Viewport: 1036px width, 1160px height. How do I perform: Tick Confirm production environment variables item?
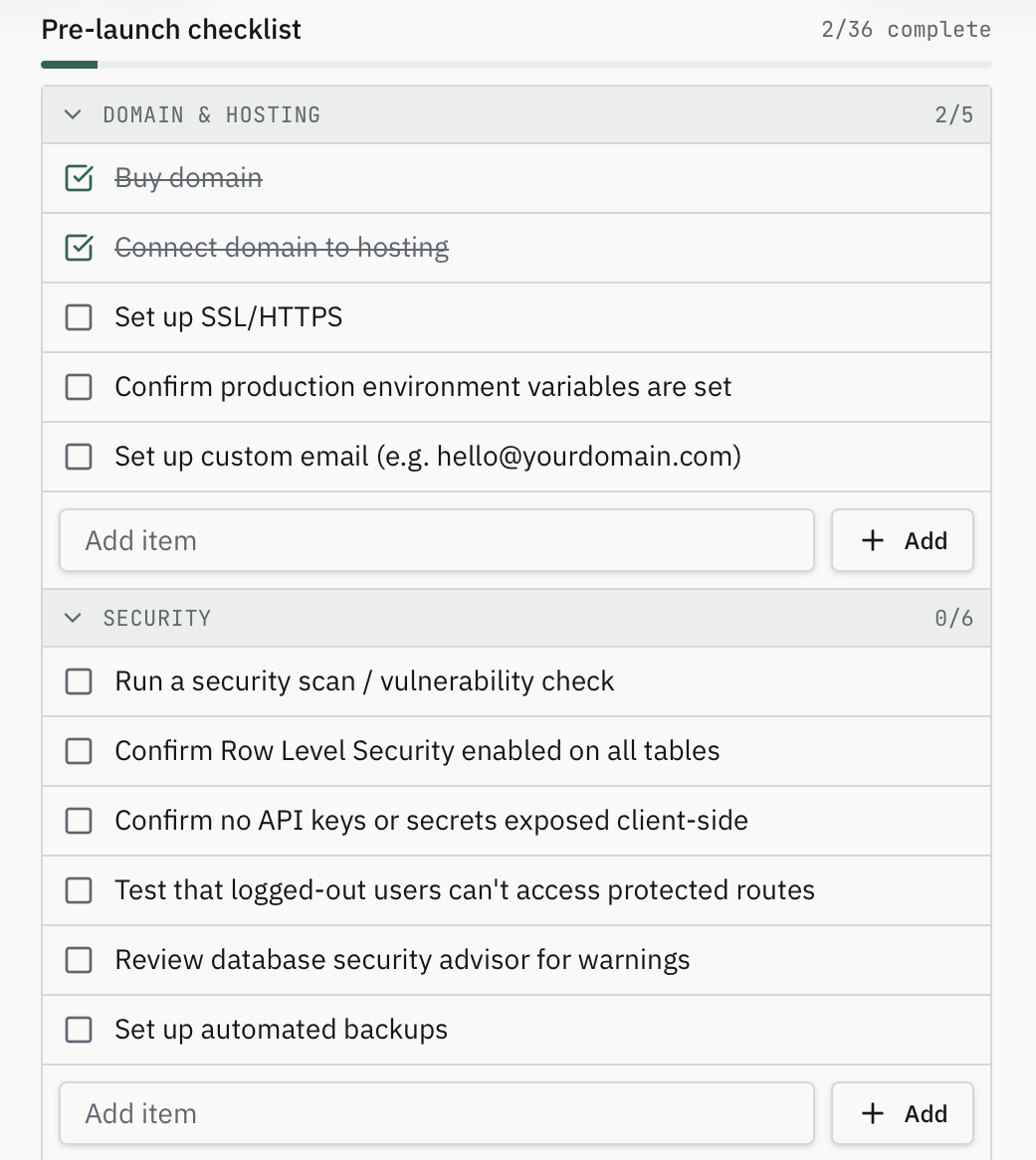(x=79, y=387)
